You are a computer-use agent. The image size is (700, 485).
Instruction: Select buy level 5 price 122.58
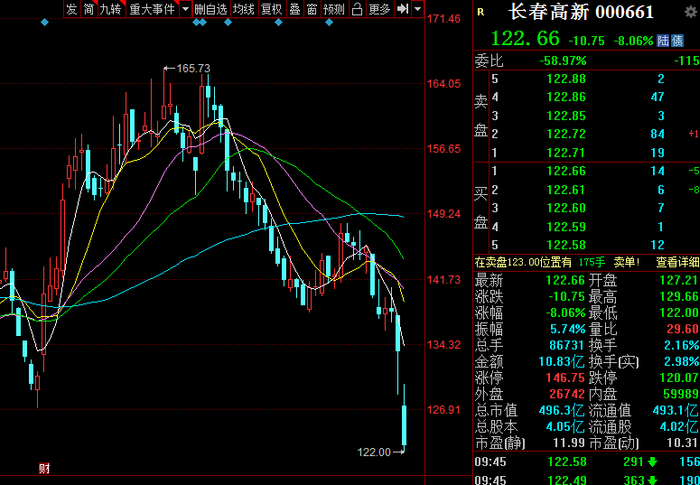tap(566, 245)
